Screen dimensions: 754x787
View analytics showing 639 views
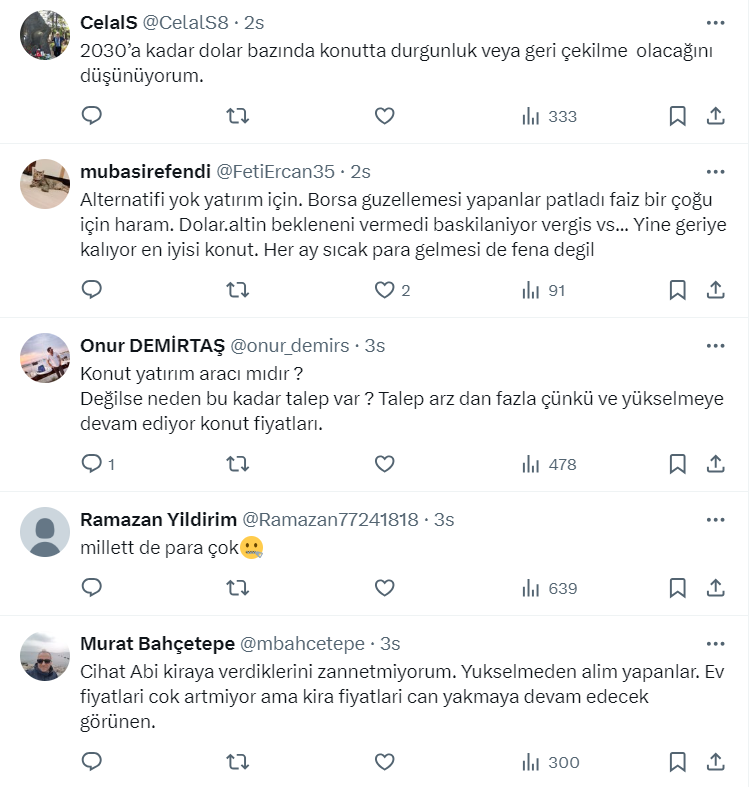click(x=550, y=588)
